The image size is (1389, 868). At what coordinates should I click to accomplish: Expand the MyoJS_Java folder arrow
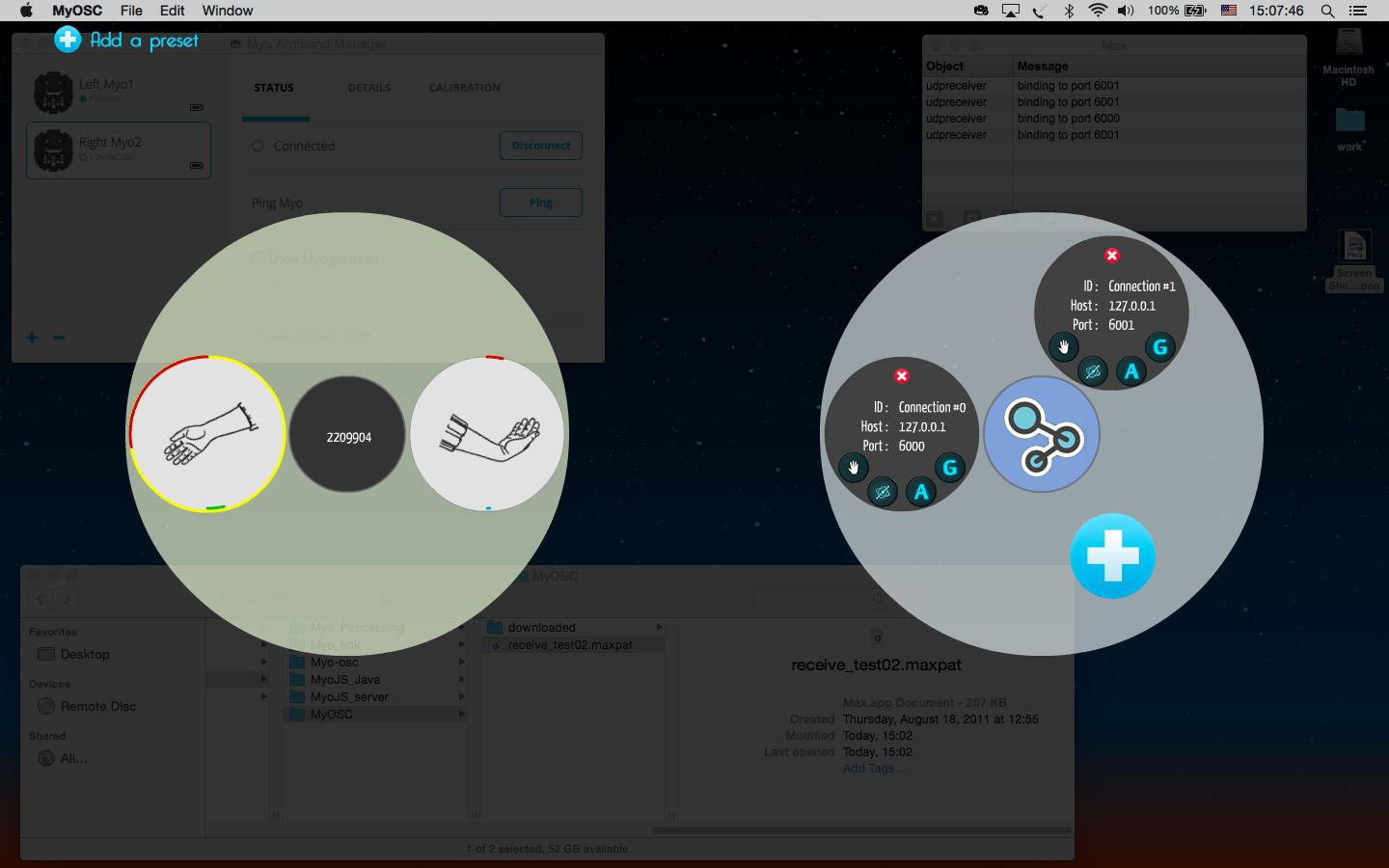point(462,680)
